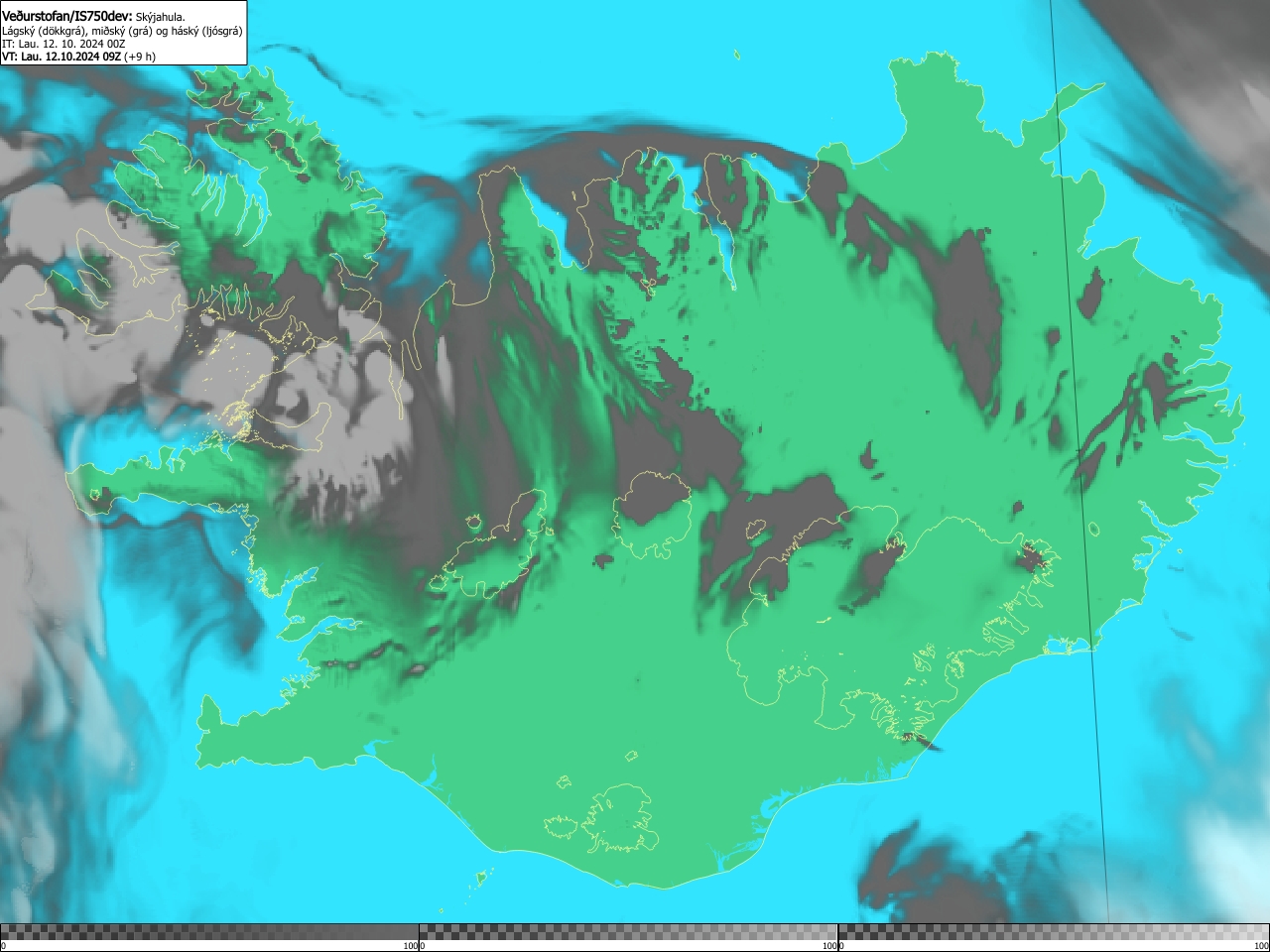This screenshot has height=952, width=1270.
Task: Click the initial time "IT: Lau. 12. 10. 2024 00Z"
Action: 63,44
